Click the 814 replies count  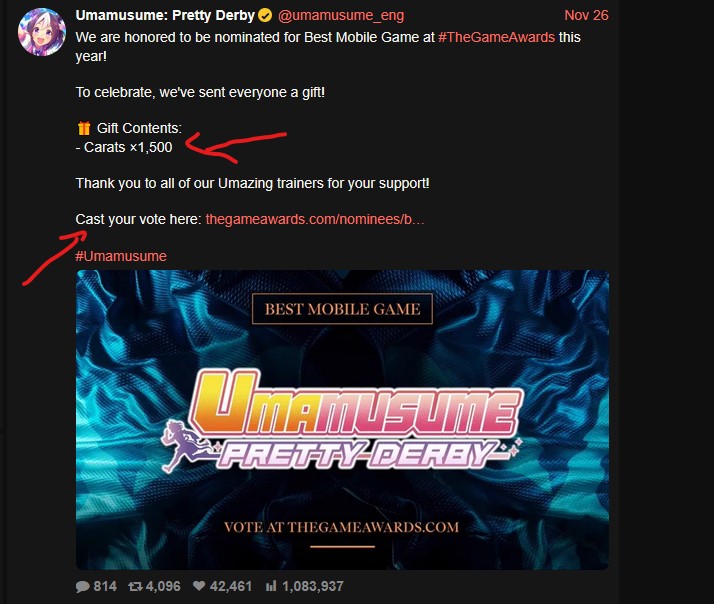[105, 586]
